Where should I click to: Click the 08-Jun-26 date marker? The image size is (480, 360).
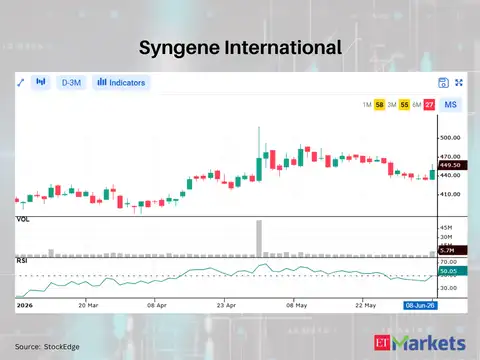420,305
